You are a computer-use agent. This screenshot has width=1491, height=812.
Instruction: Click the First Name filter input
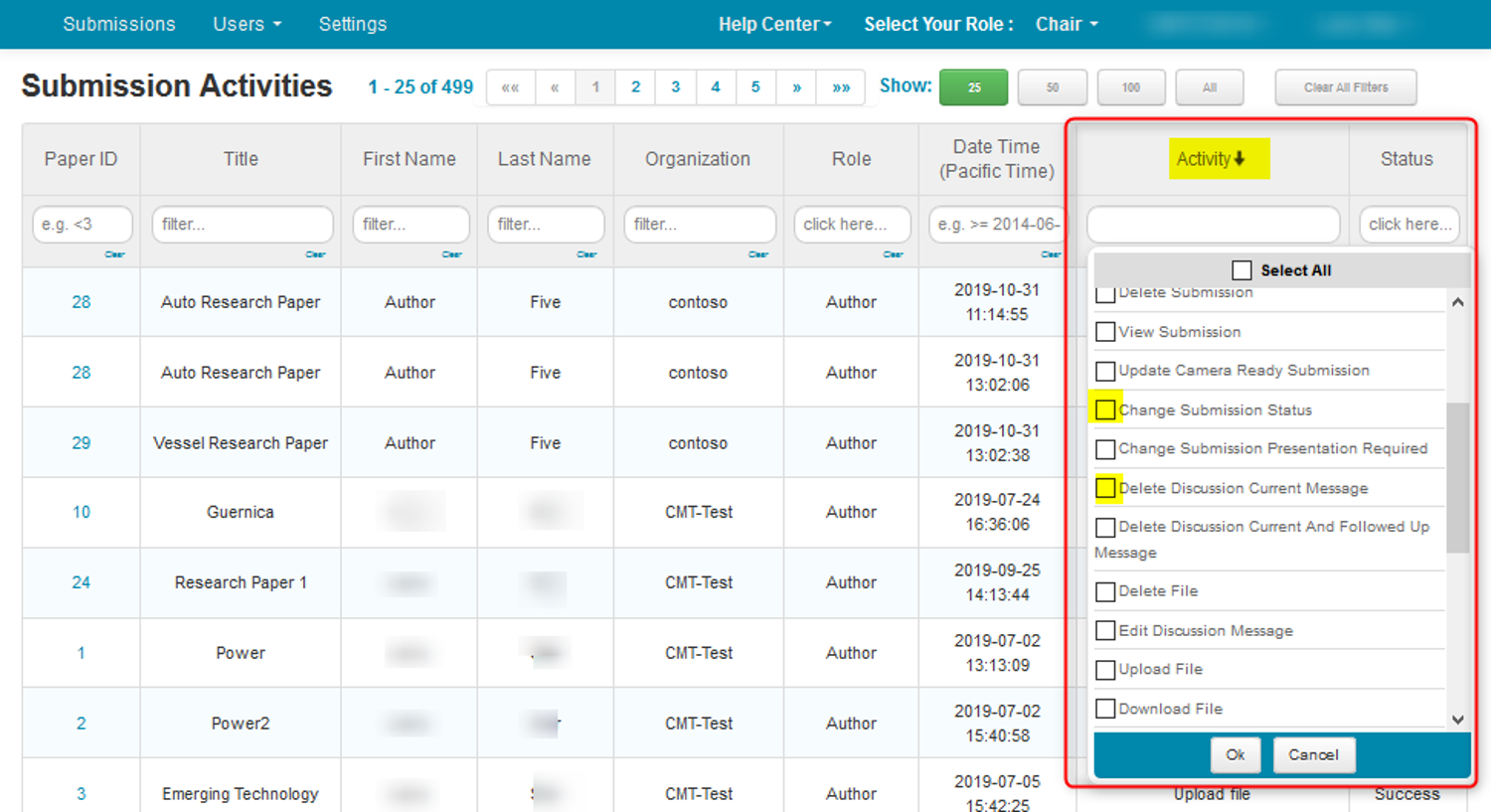pos(411,225)
